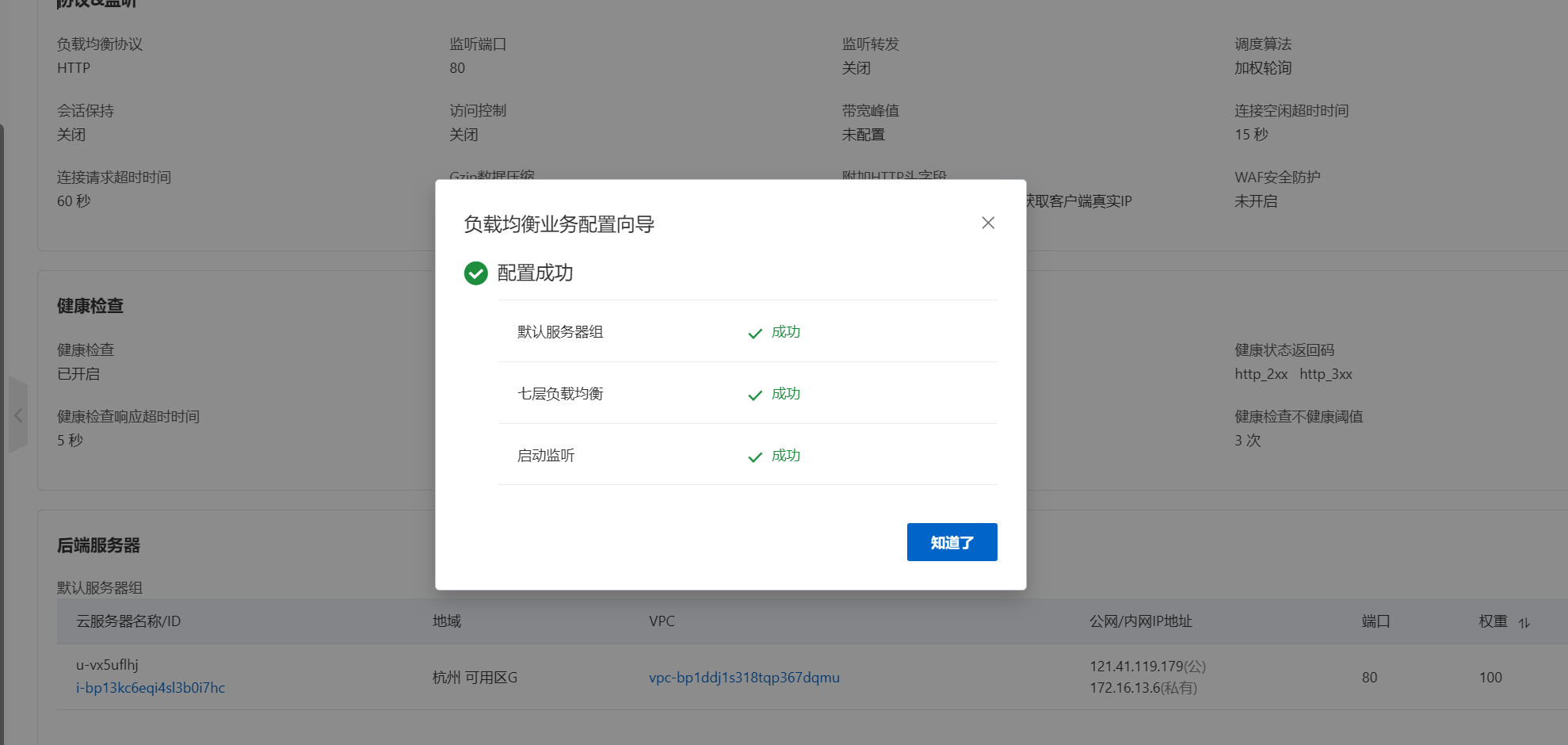Click the 公网/内网IP地址 column header
This screenshot has width=1568, height=745.
(1141, 621)
